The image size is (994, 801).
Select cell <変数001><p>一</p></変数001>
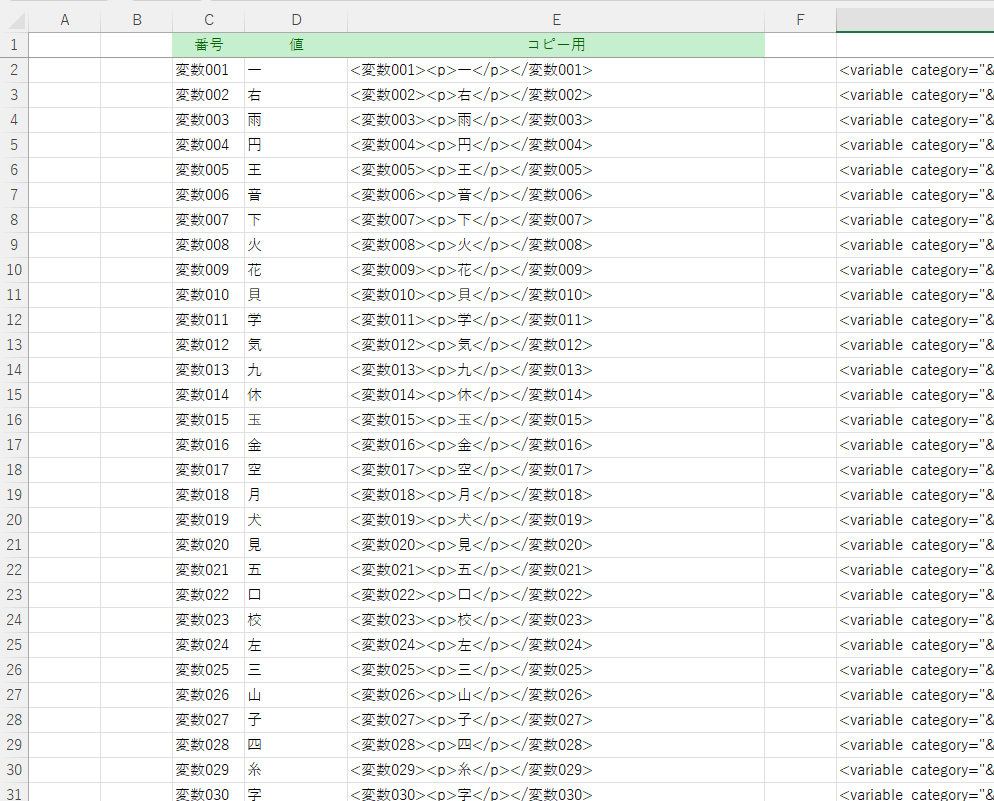coord(556,70)
